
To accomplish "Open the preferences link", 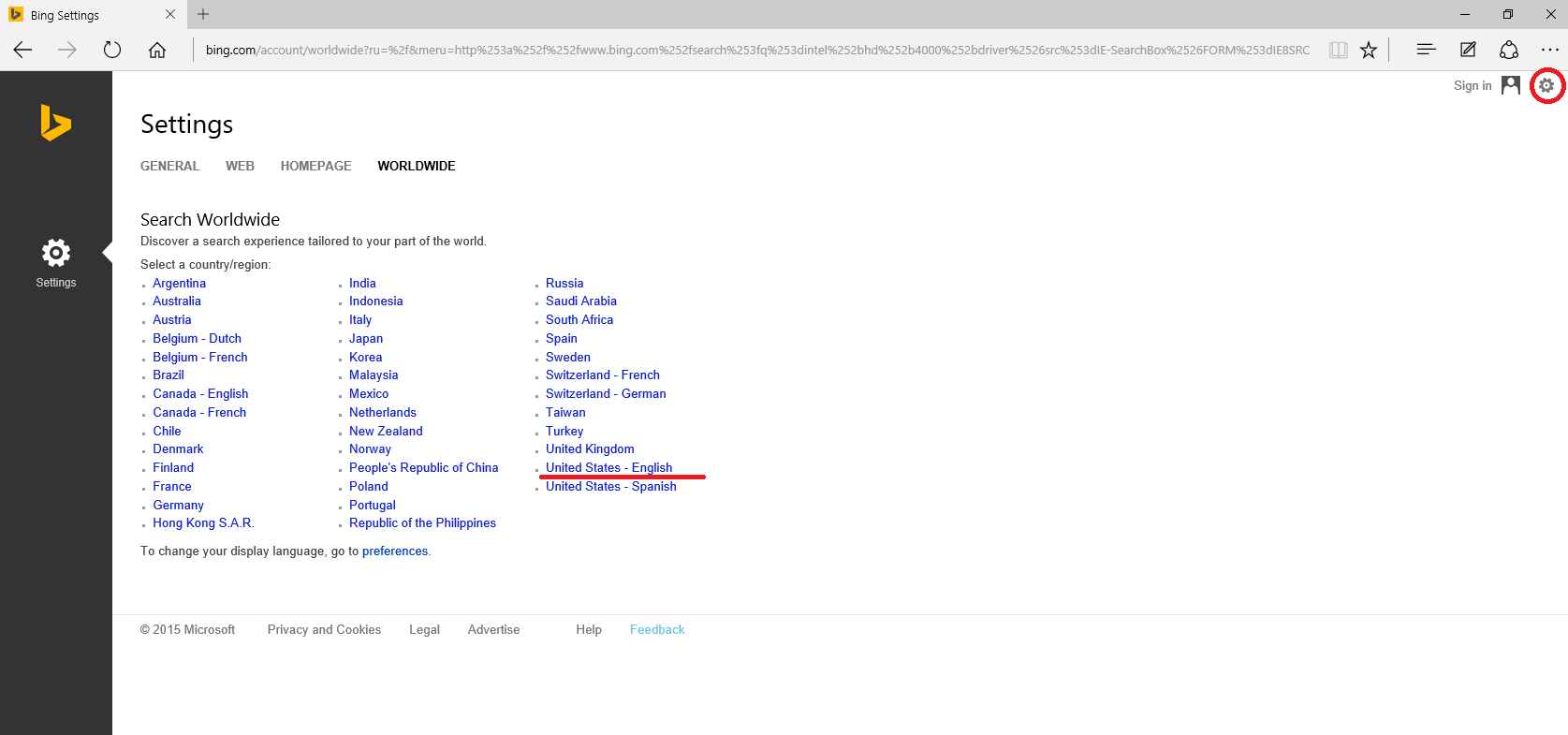I will [x=395, y=551].
